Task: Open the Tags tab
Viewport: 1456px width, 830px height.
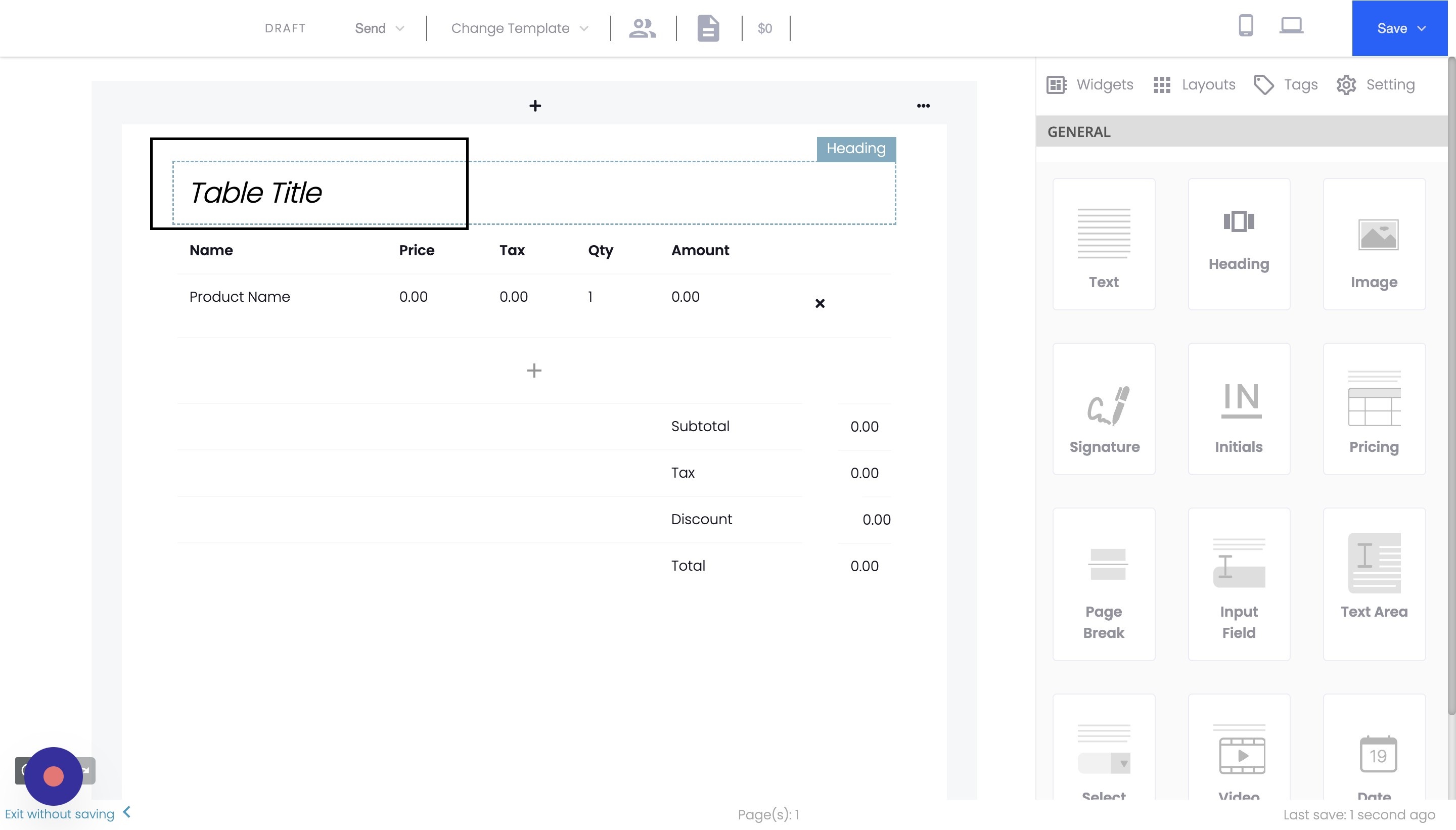Action: coord(1286,85)
